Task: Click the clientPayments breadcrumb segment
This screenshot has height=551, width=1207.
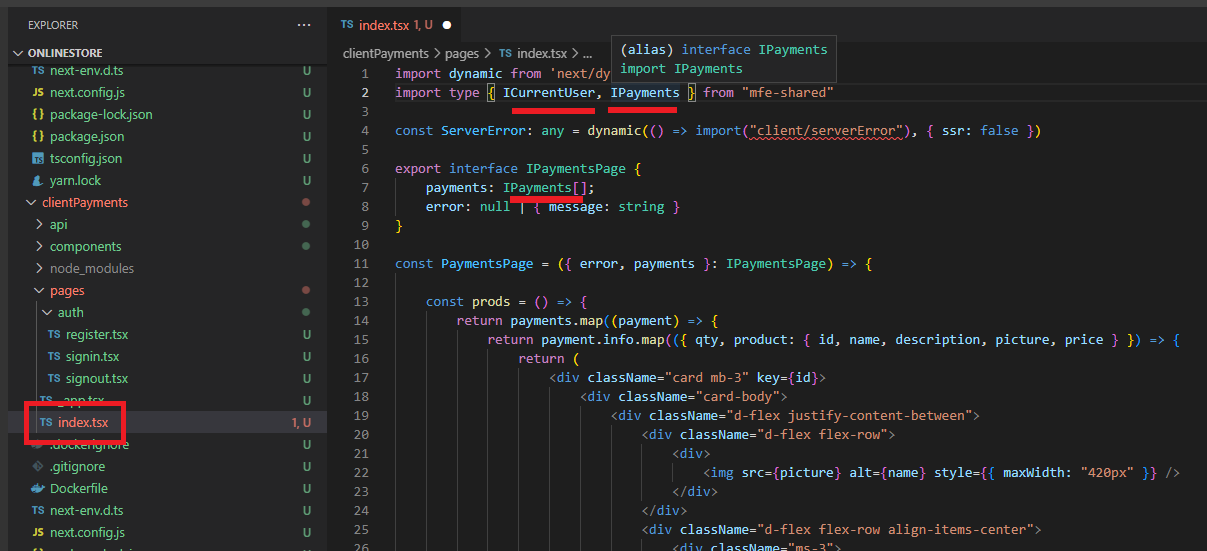Action: tap(385, 54)
